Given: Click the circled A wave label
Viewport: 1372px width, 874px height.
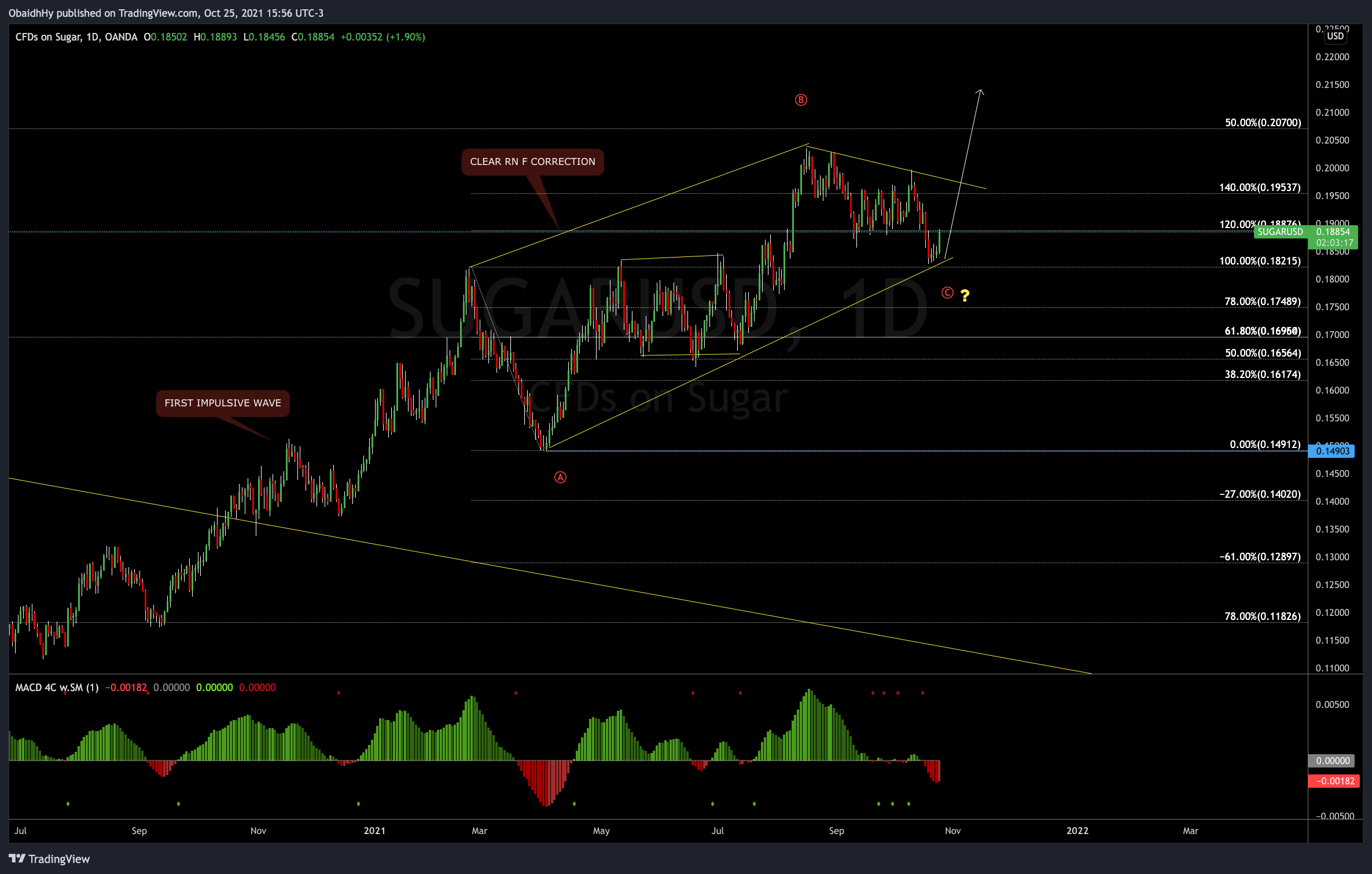Looking at the screenshot, I should point(560,478).
